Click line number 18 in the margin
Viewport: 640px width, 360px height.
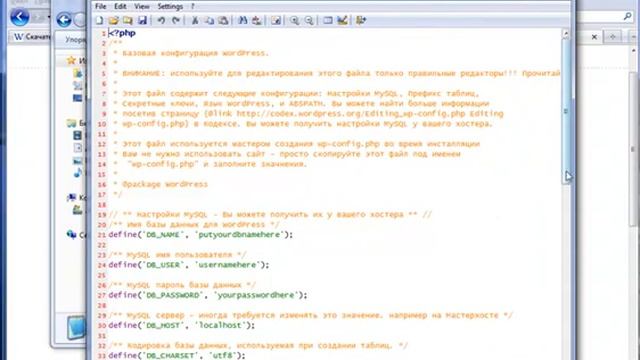[102, 205]
